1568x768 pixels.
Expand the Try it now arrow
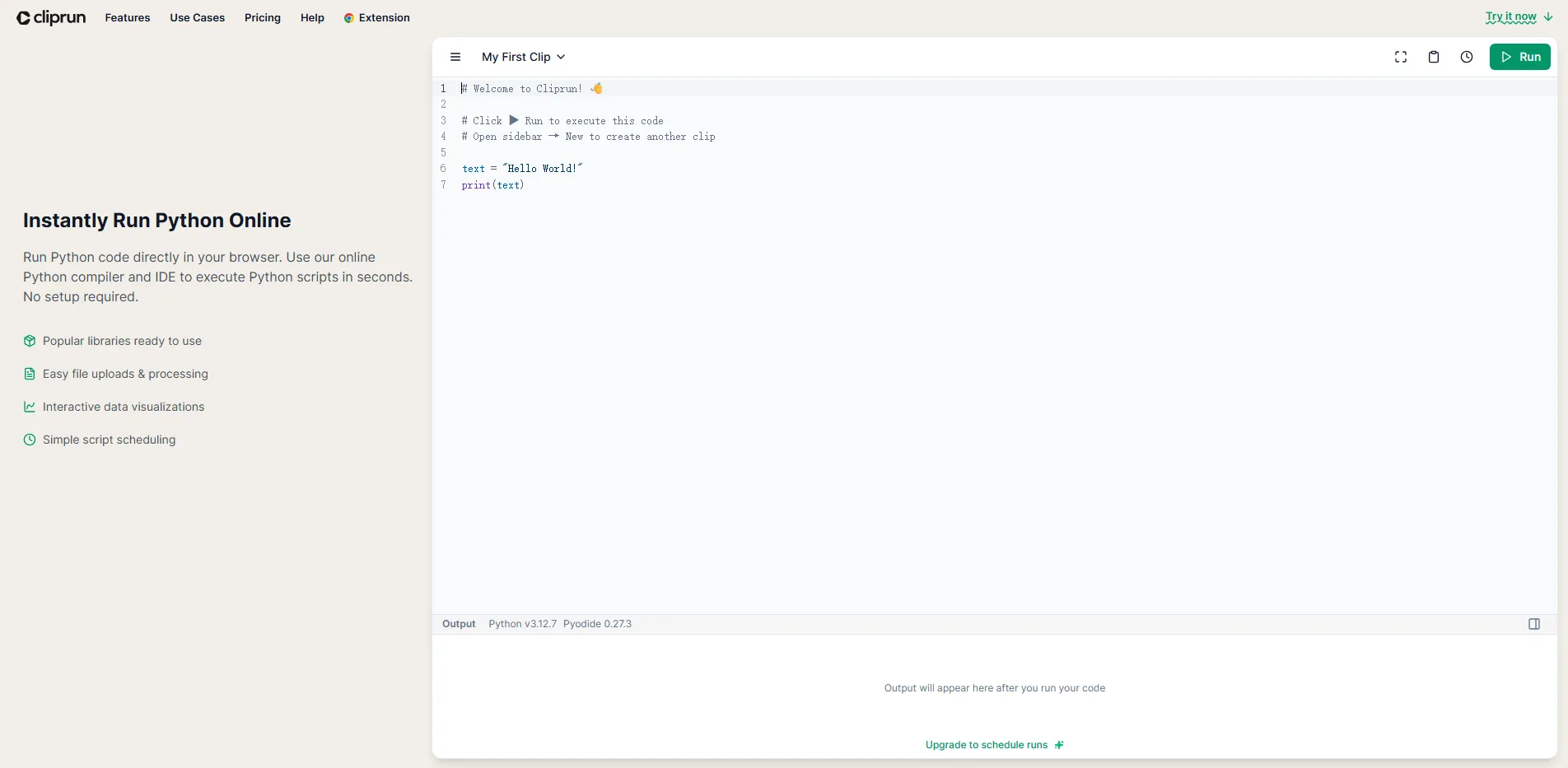tap(1547, 17)
